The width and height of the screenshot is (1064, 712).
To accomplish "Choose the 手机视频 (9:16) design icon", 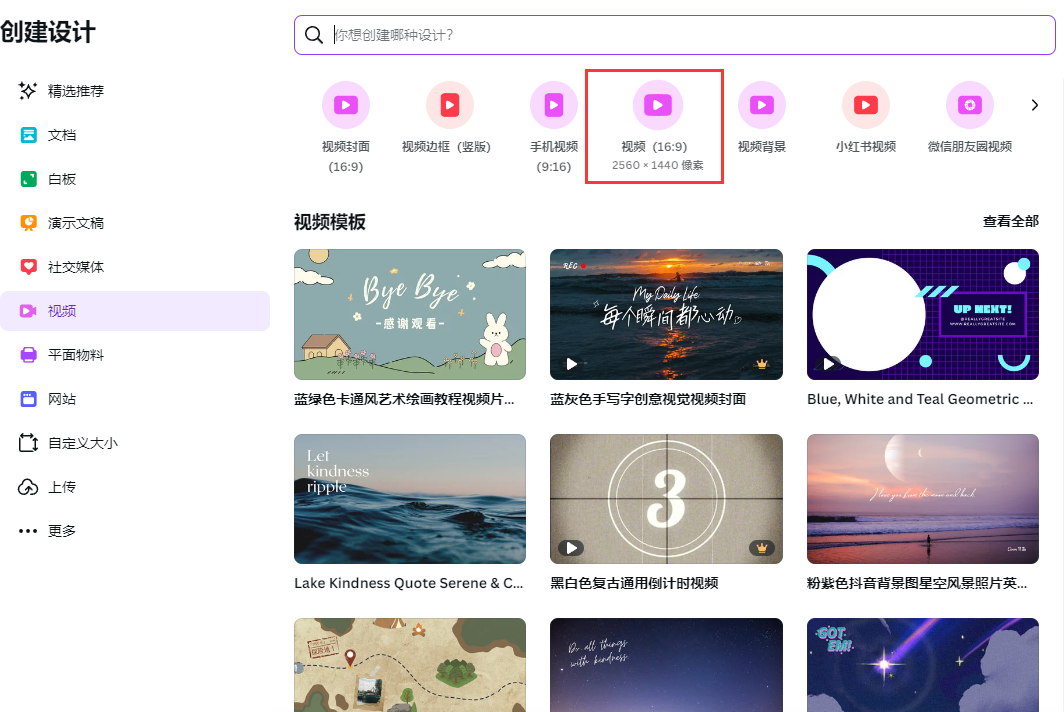I will pyautogui.click(x=554, y=105).
